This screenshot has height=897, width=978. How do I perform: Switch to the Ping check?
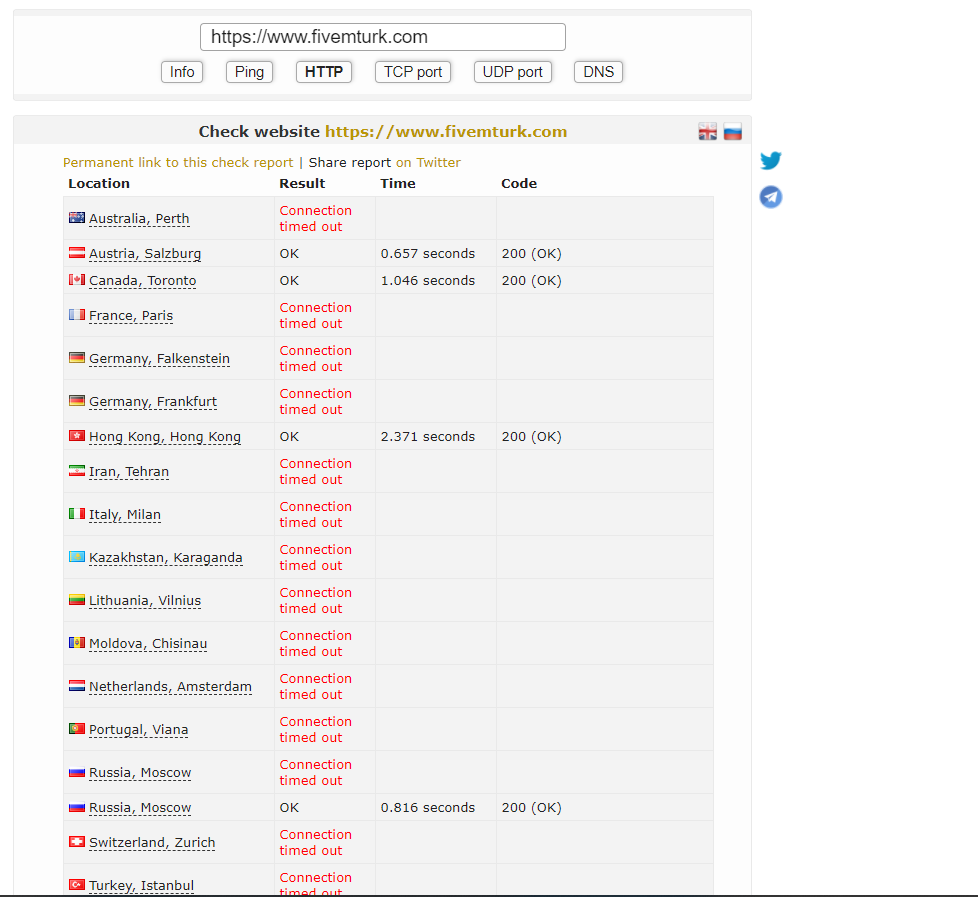249,72
